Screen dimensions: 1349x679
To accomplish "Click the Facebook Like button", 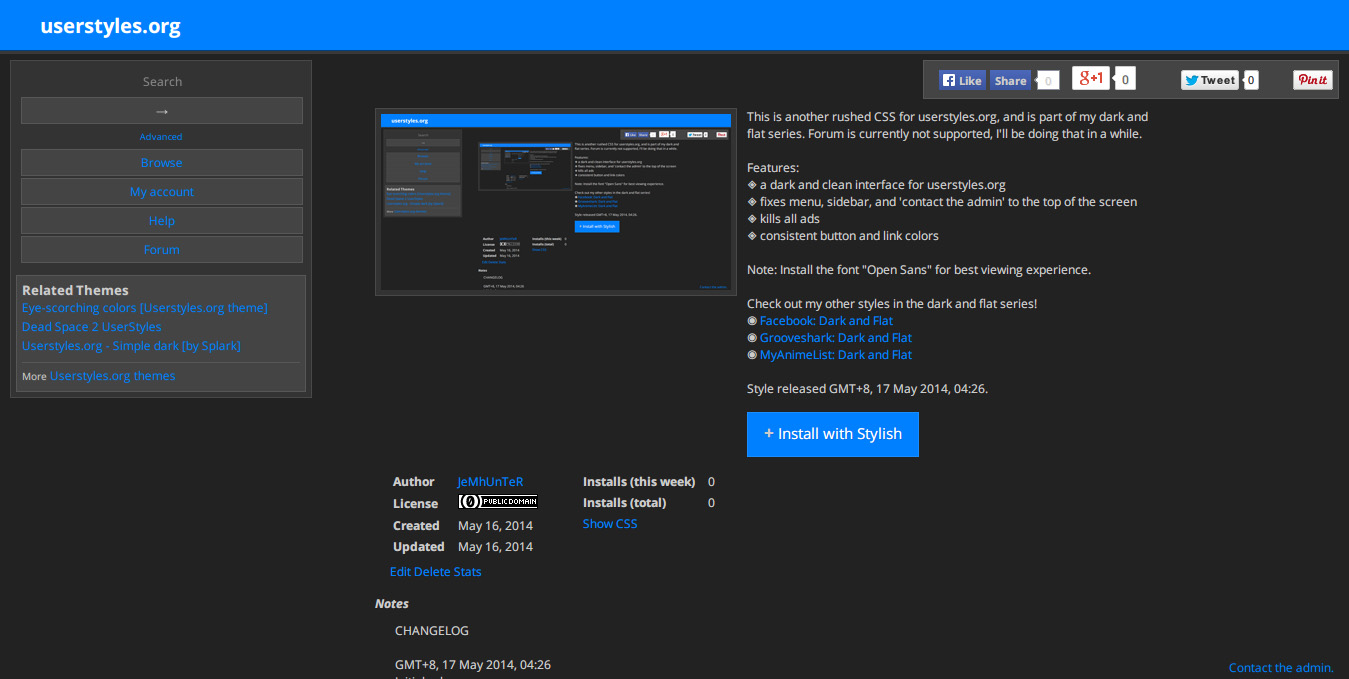I will (x=962, y=80).
